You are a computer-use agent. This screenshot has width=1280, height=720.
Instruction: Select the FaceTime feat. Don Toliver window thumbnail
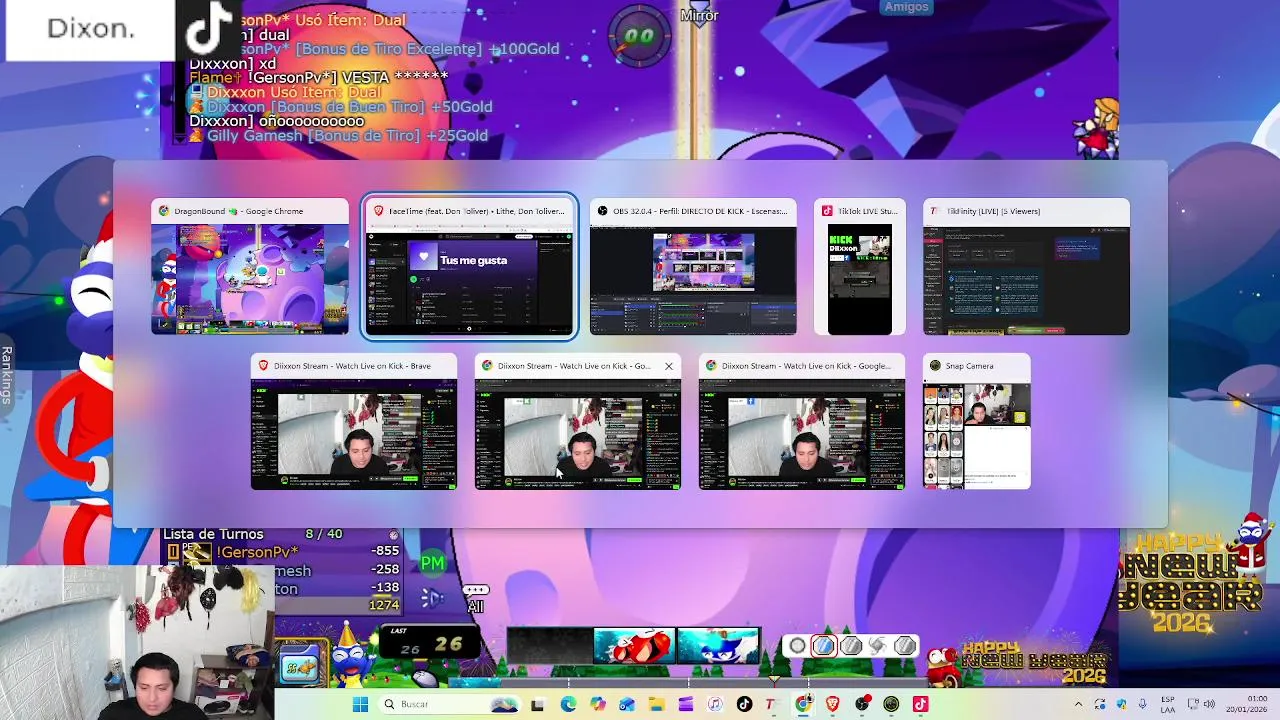click(469, 267)
